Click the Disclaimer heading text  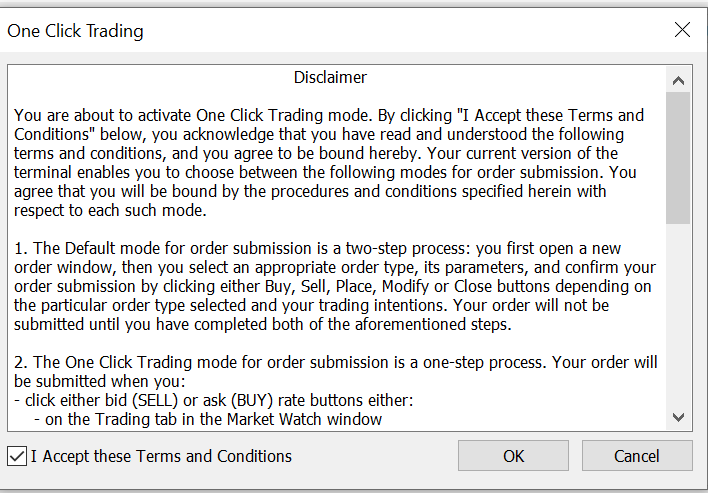pos(330,77)
